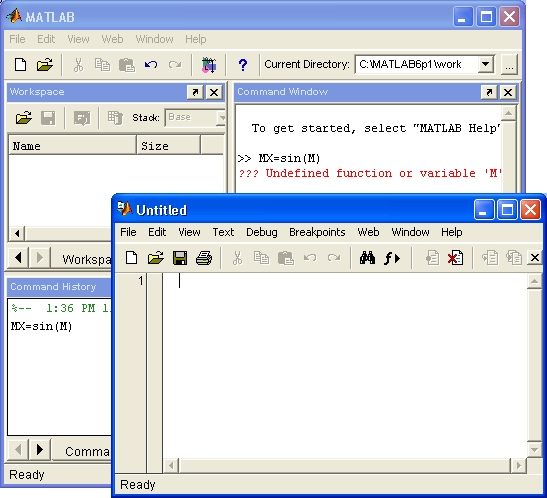This screenshot has width=547, height=498.
Task: Click Current Directory path field
Action: click(x=417, y=64)
